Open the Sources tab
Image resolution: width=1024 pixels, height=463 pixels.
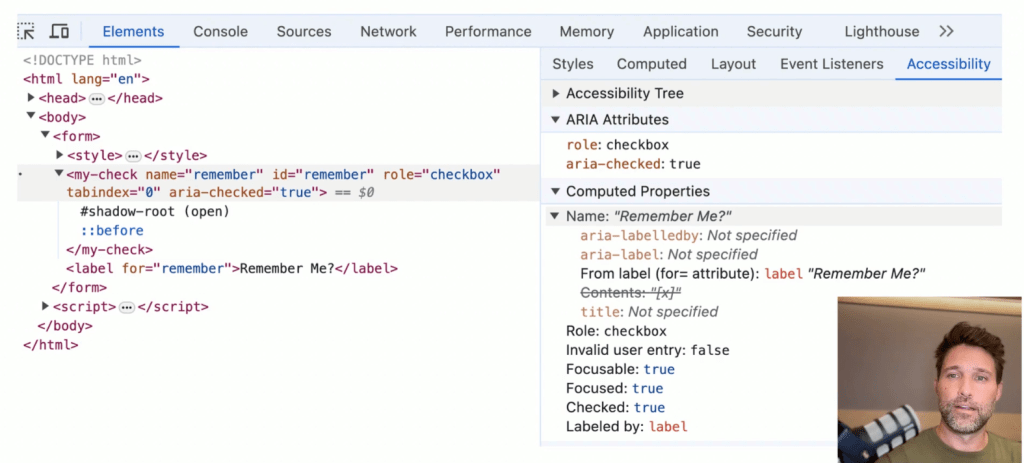point(304,31)
